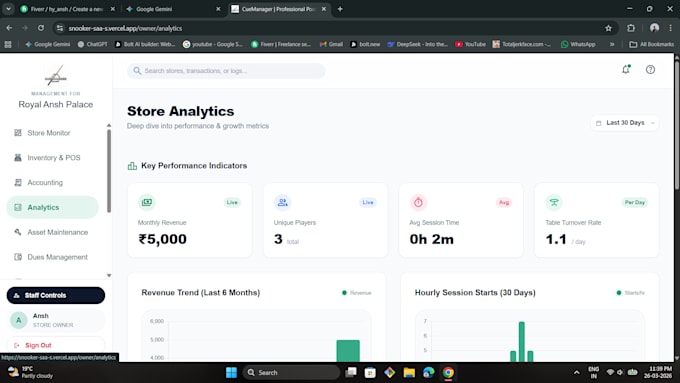680x383 pixels.
Task: Click the sidebar scrollbar thumb
Action: [x=109, y=171]
